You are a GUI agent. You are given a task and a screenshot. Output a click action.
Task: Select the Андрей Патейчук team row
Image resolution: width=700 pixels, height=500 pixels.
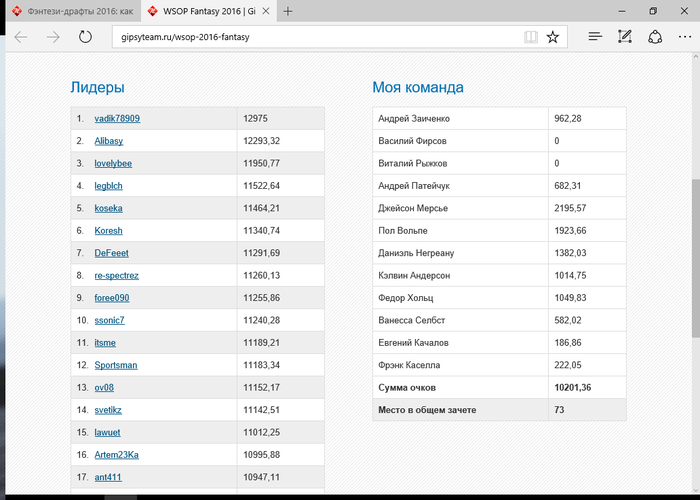tap(499, 186)
